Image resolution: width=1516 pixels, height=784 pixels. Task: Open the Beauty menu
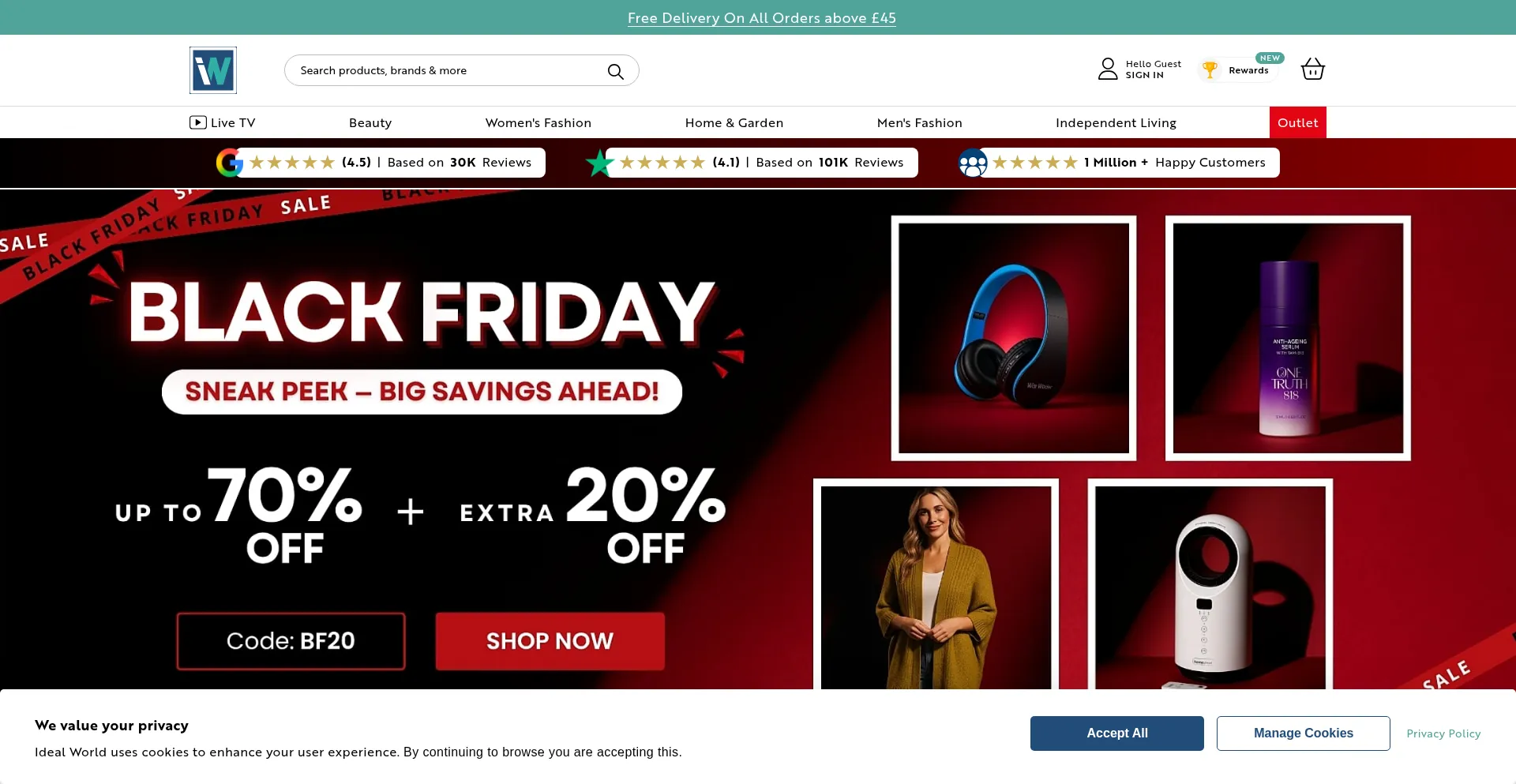[370, 122]
